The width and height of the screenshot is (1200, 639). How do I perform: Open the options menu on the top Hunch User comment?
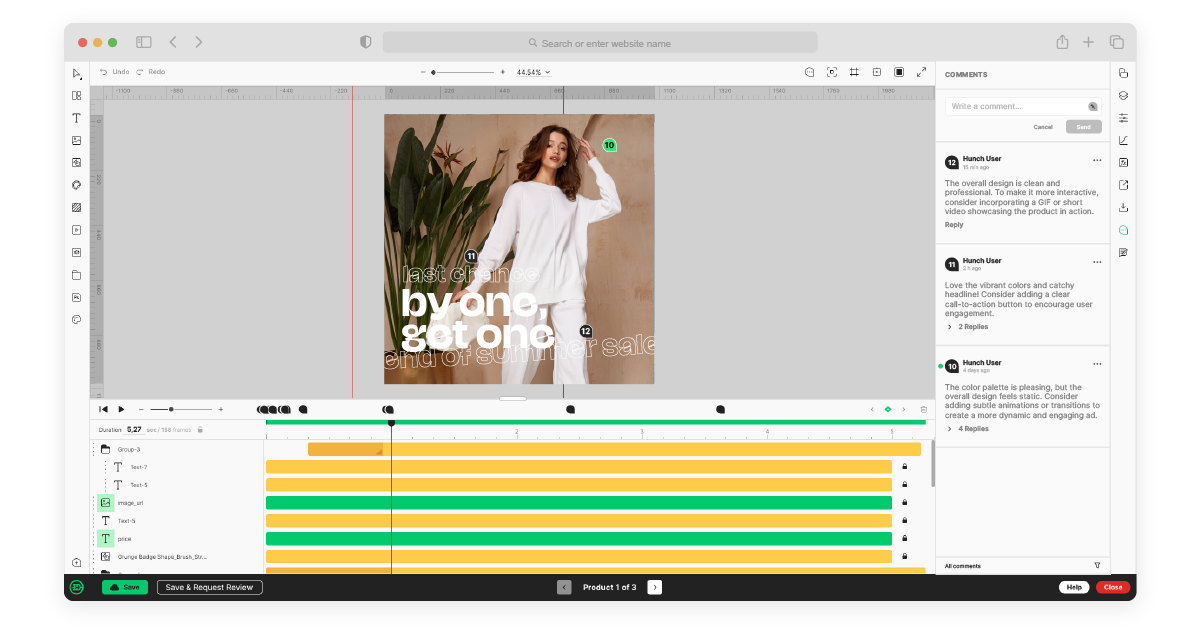coord(1097,161)
